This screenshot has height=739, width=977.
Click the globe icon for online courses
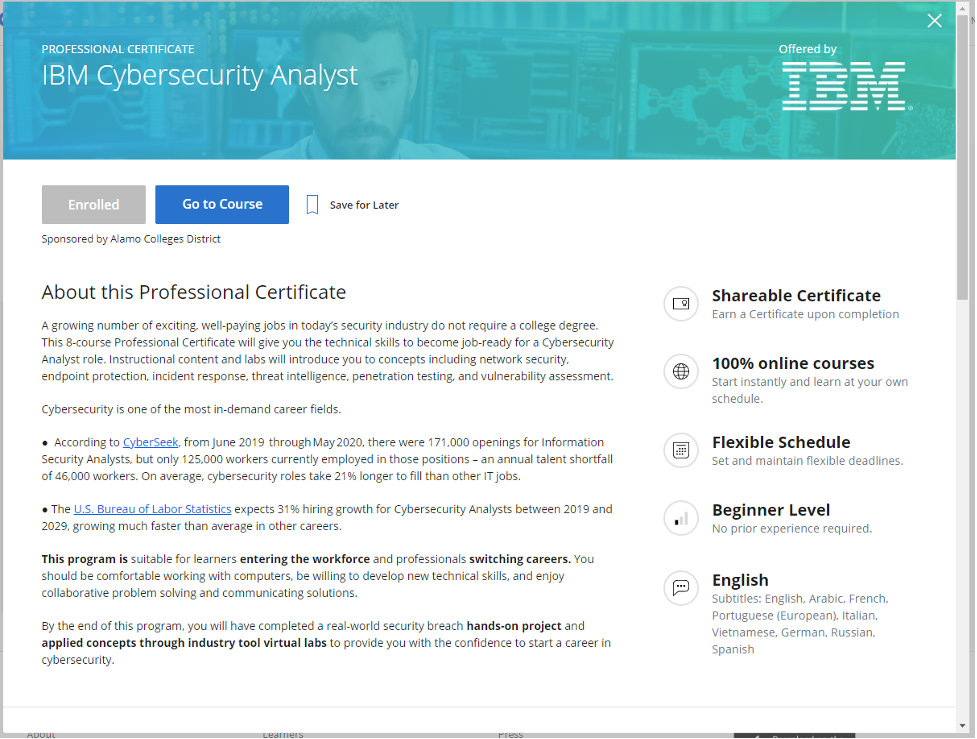681,372
